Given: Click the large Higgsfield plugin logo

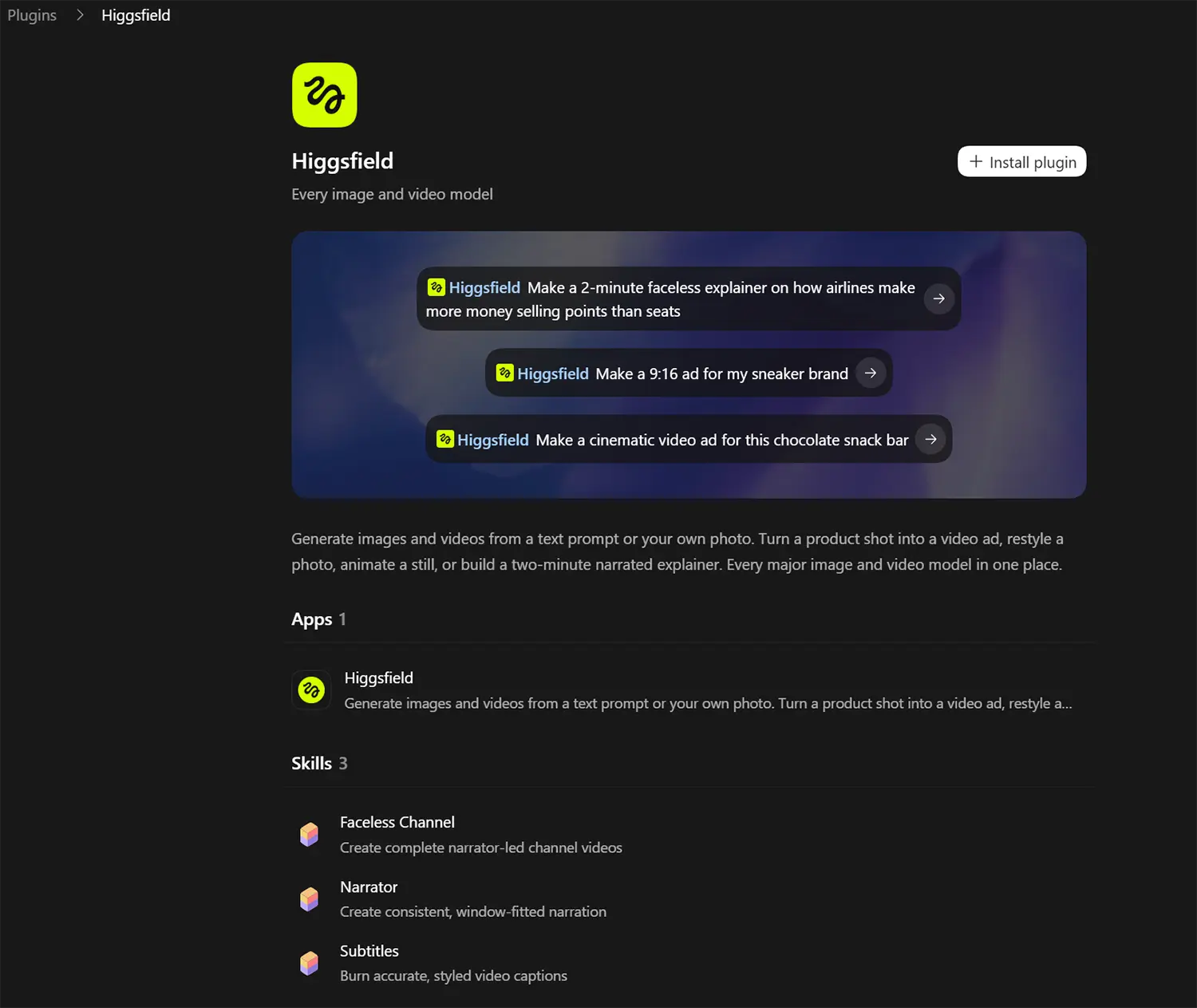Looking at the screenshot, I should (324, 95).
